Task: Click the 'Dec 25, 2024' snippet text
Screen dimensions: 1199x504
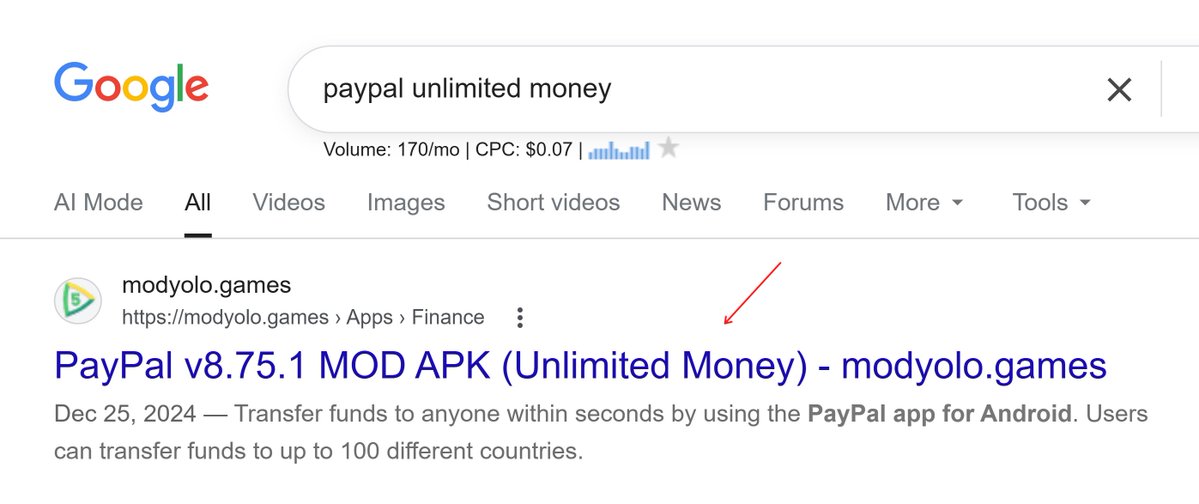Action: [x=125, y=415]
